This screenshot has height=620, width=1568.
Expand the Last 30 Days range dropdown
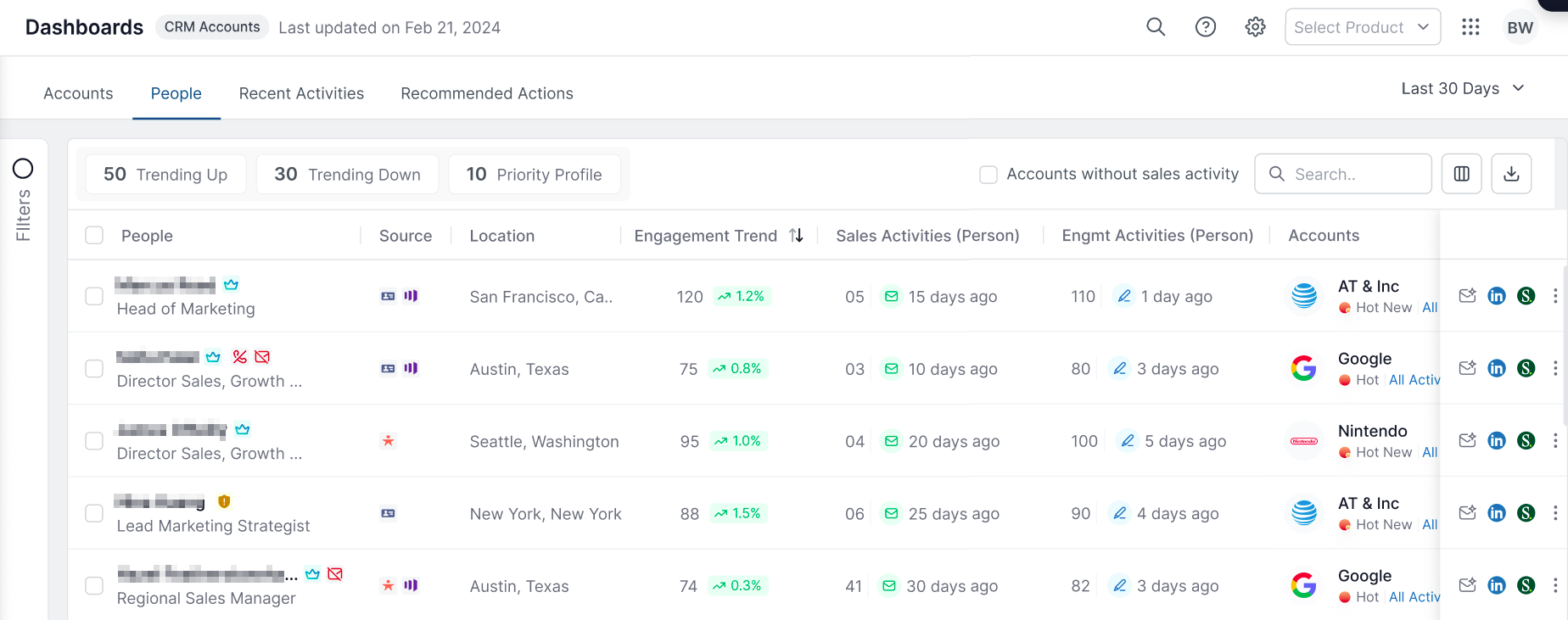click(1463, 88)
